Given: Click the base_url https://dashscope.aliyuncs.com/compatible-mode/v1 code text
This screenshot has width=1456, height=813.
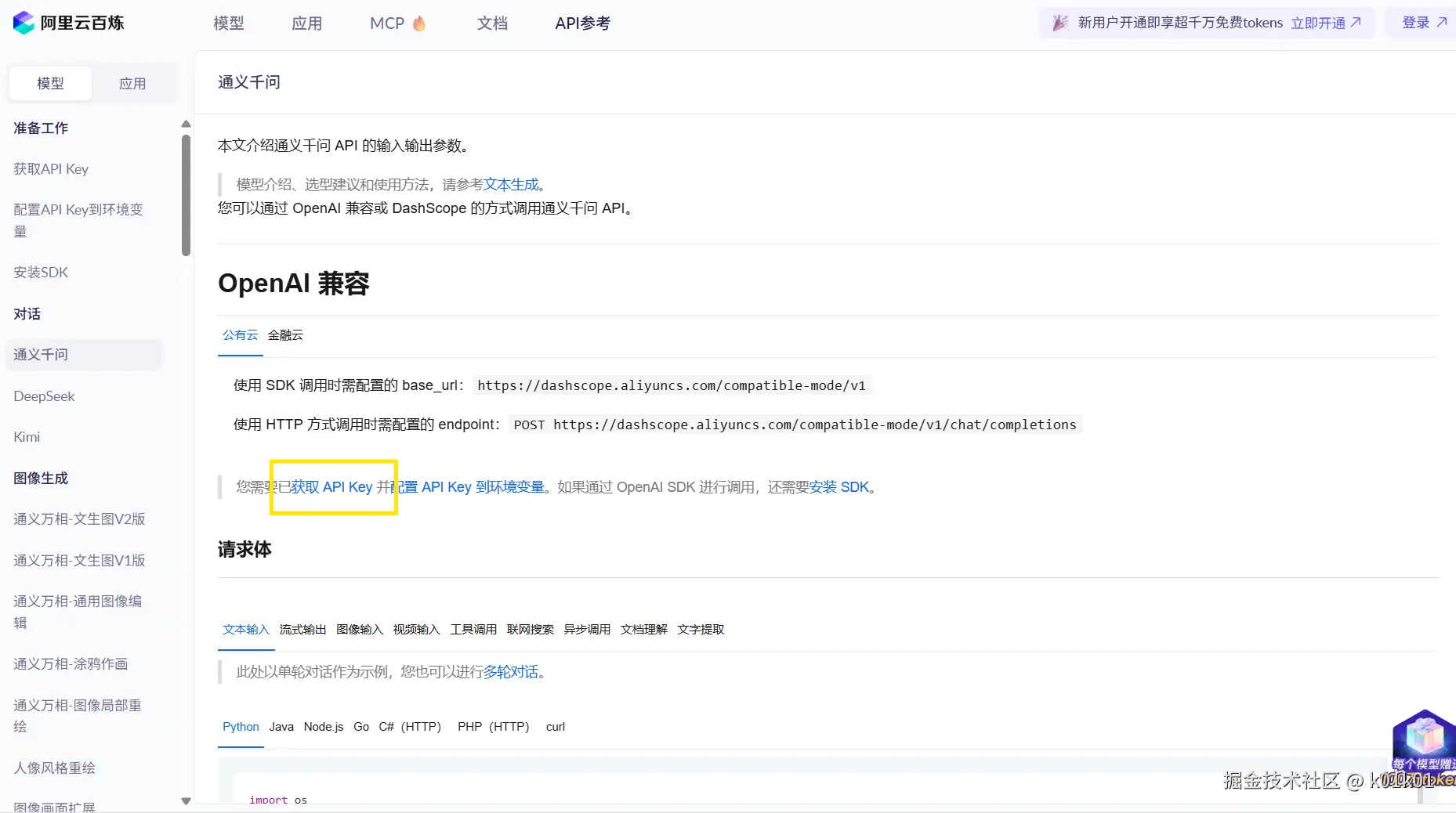Looking at the screenshot, I should coord(672,385).
